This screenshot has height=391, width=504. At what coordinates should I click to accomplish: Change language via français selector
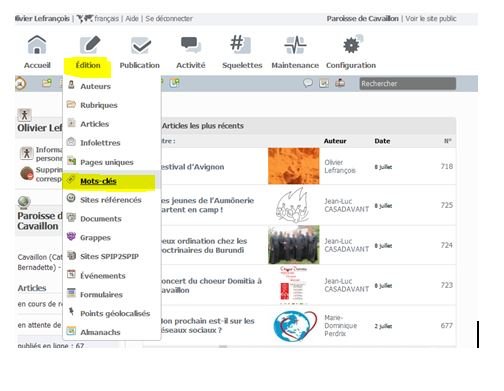[106, 19]
